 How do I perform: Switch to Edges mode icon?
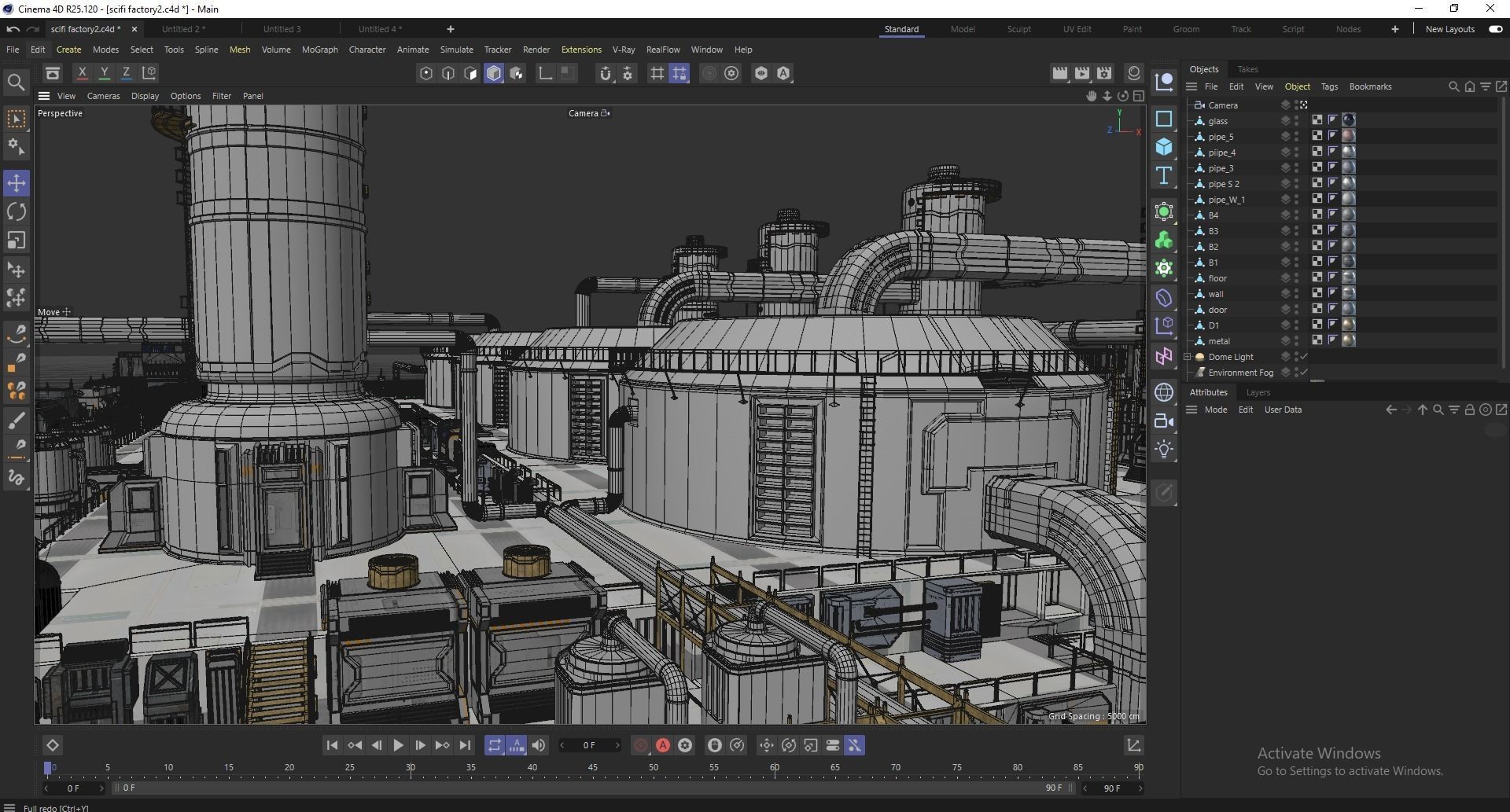coord(448,73)
